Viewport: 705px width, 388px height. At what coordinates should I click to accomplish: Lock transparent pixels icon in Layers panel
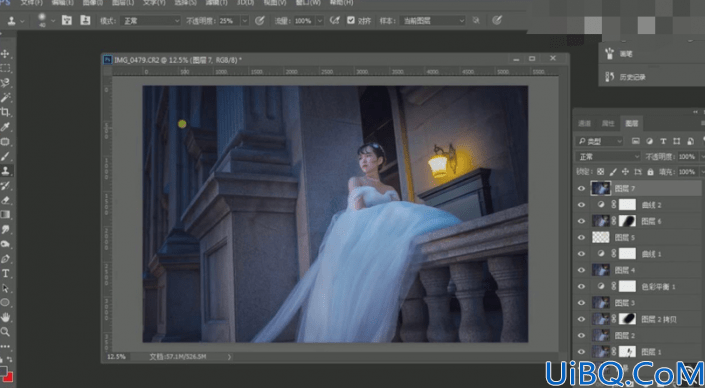tap(601, 172)
